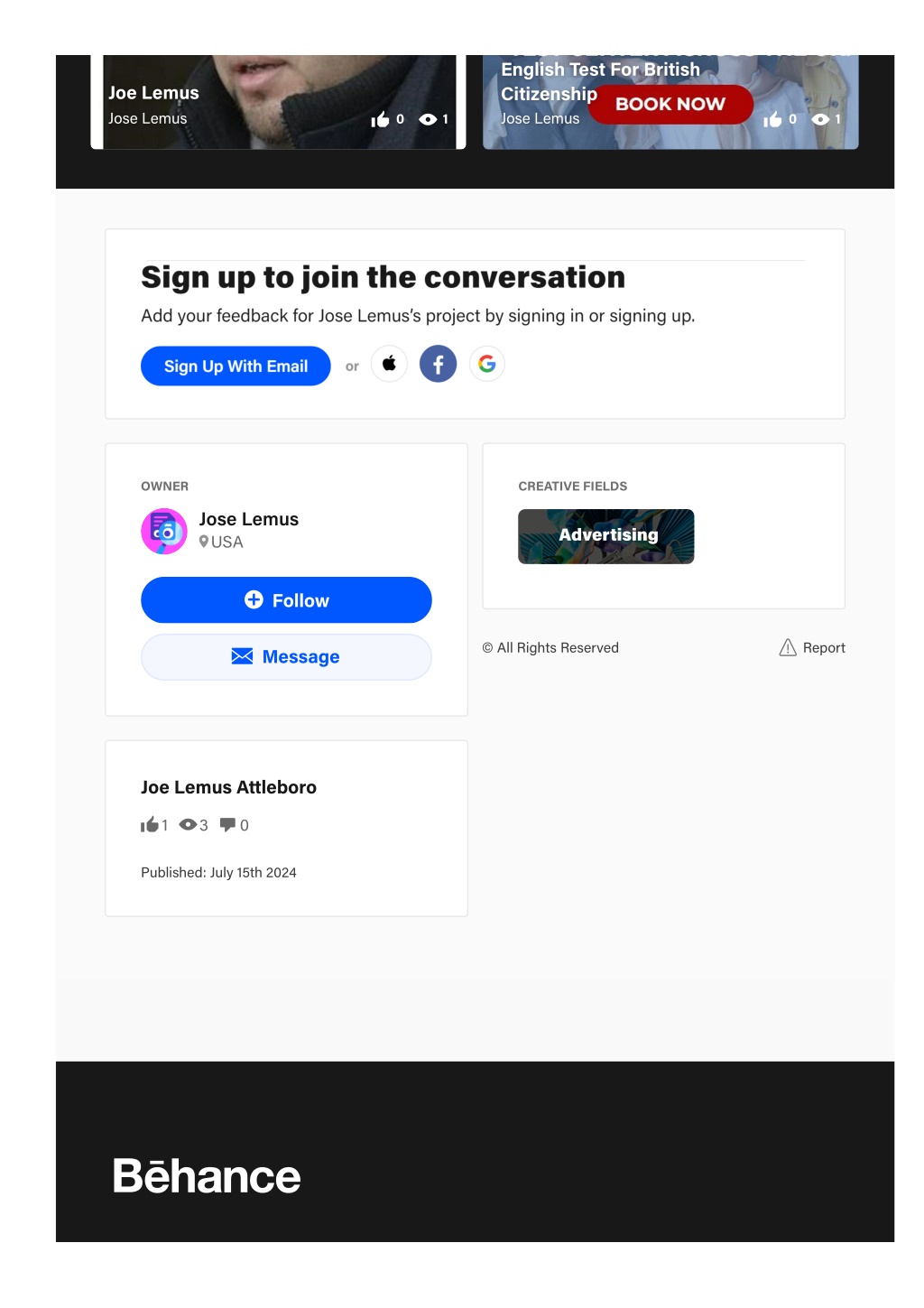This screenshot has width=924, height=1308.
Task: Sign up with the Apple icon
Action: 389,364
